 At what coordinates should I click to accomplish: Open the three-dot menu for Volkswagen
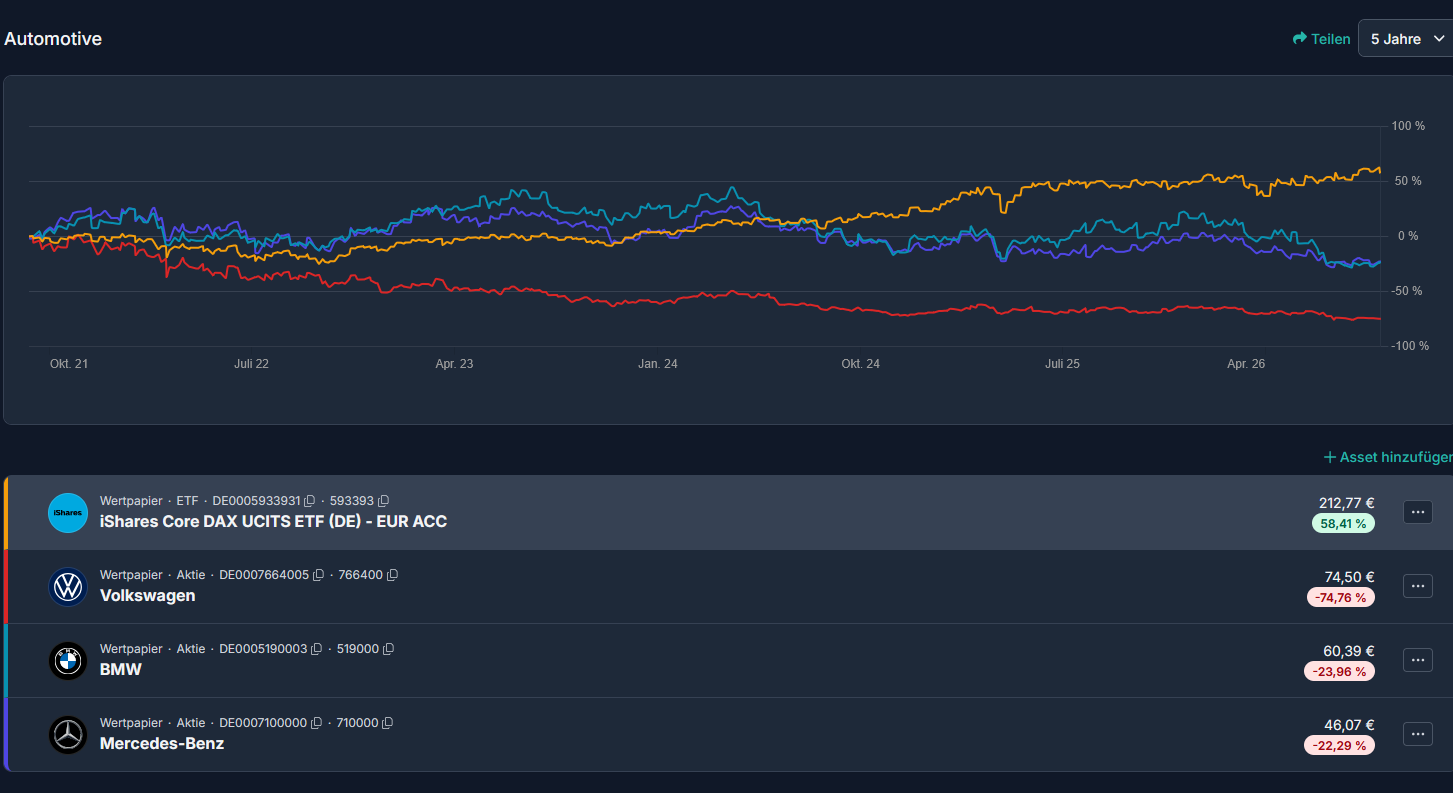[1418, 586]
